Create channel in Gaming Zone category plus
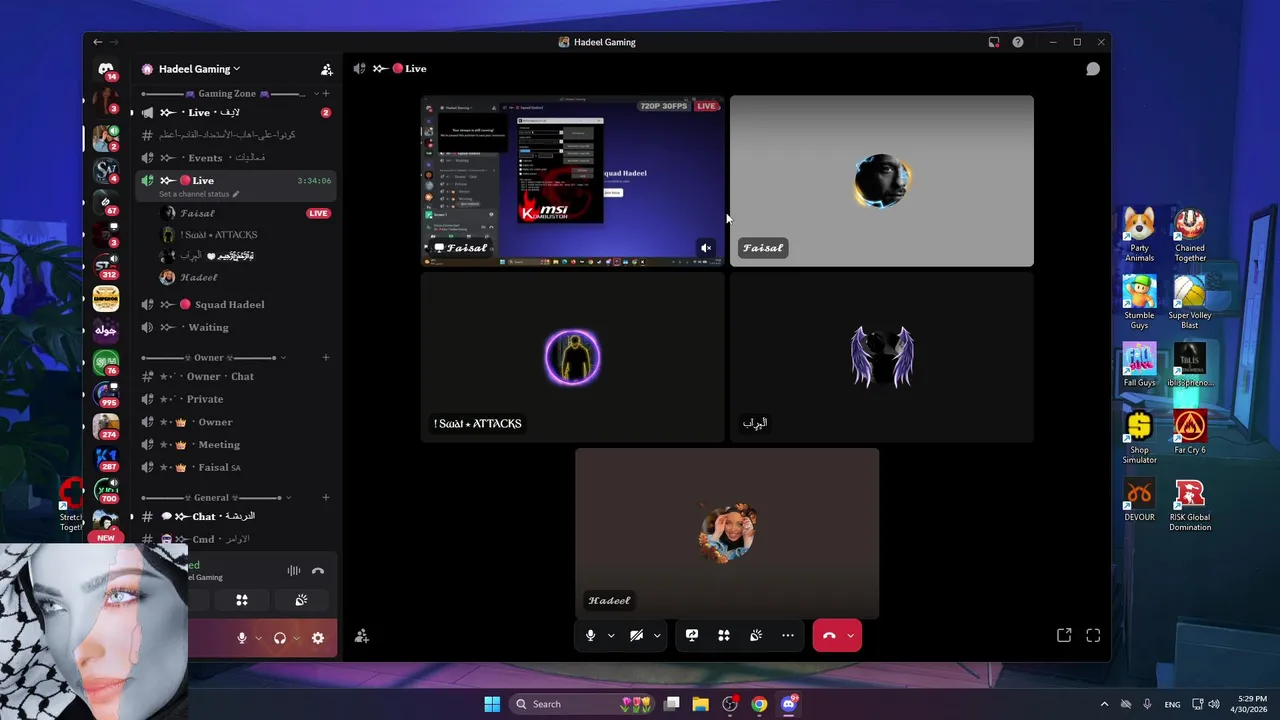This screenshot has width=1280, height=720. tap(326, 93)
